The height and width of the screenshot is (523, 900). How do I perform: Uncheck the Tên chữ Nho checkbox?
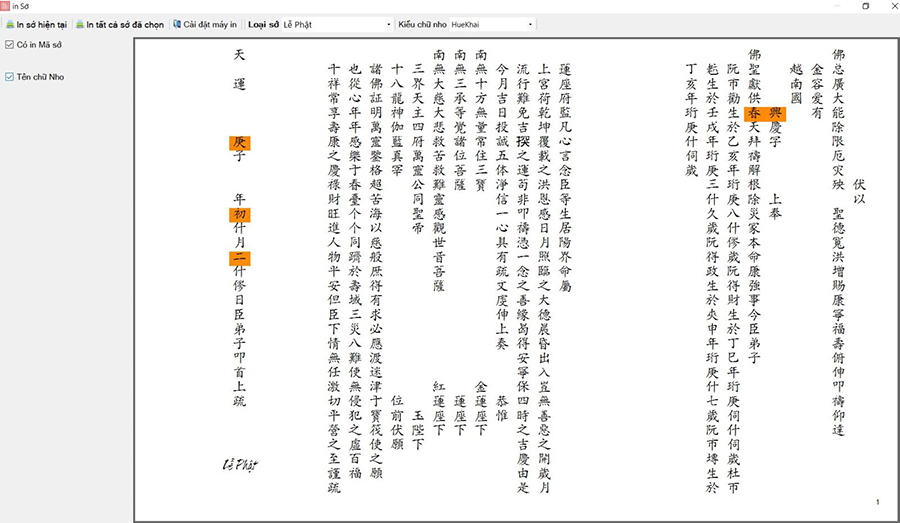pos(9,77)
